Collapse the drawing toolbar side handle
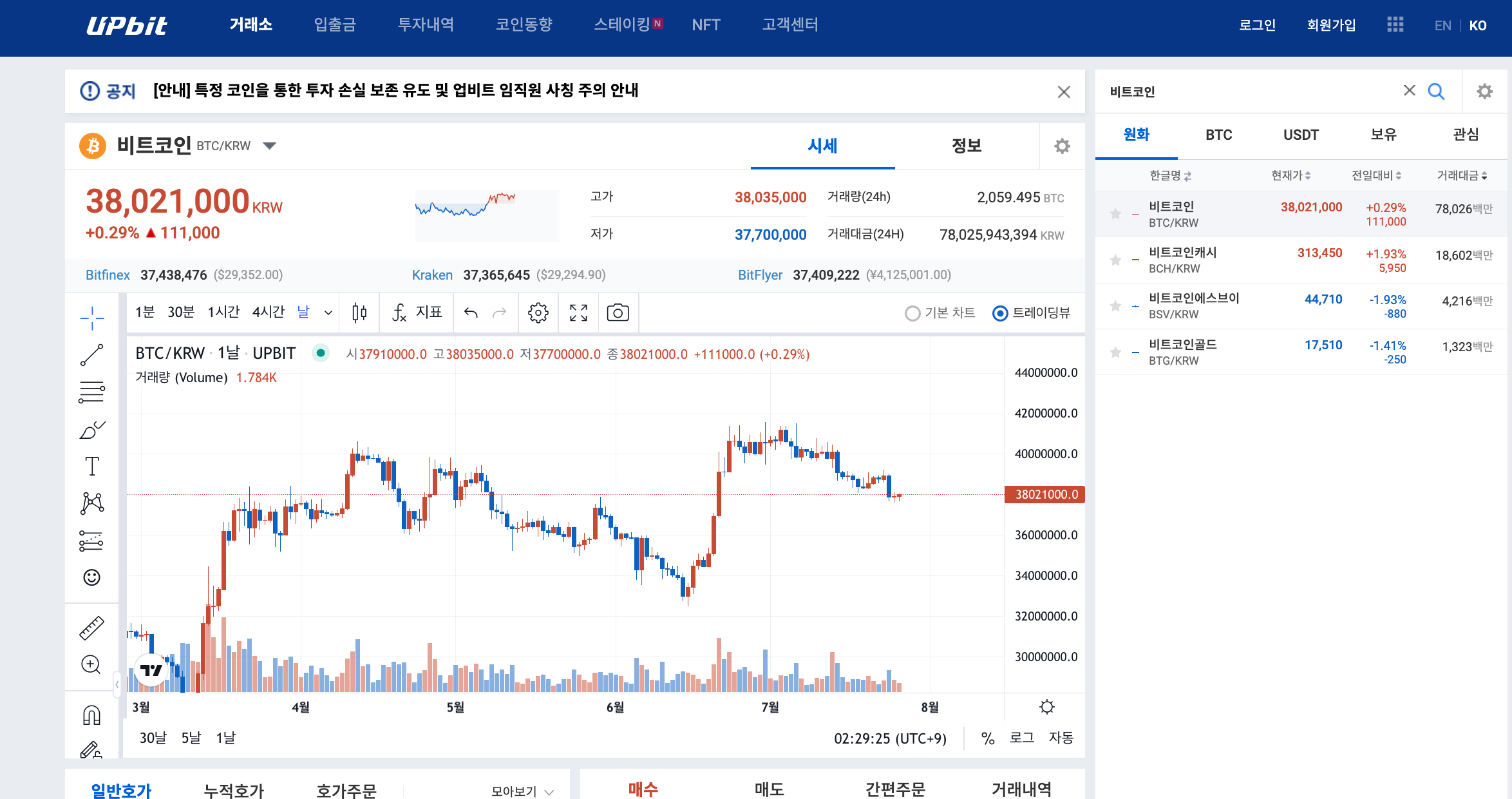This screenshot has height=799, width=1512. coord(117,684)
